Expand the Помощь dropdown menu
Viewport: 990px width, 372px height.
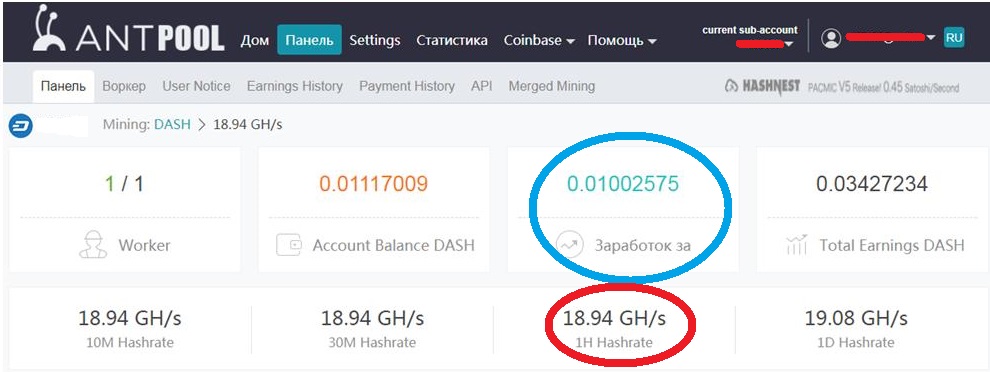[622, 40]
